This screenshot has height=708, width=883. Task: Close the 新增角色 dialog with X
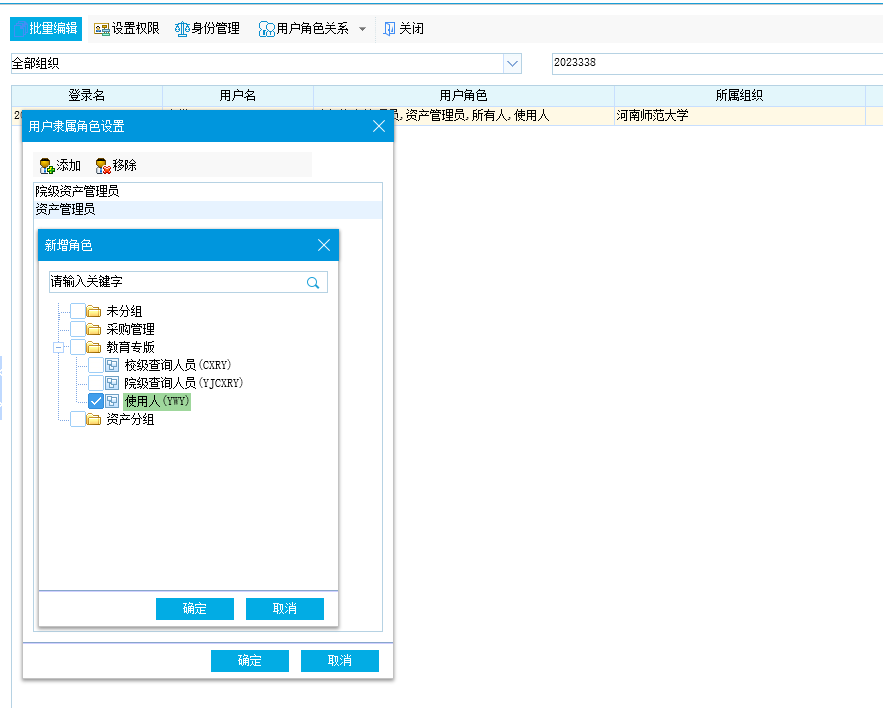click(323, 245)
